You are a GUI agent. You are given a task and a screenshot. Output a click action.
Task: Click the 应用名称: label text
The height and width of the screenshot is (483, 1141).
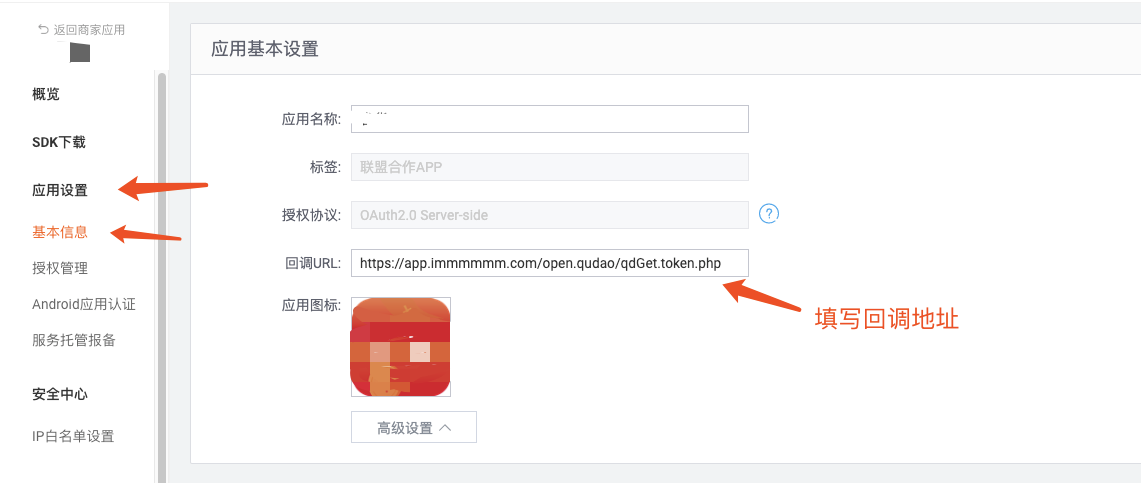click(311, 120)
